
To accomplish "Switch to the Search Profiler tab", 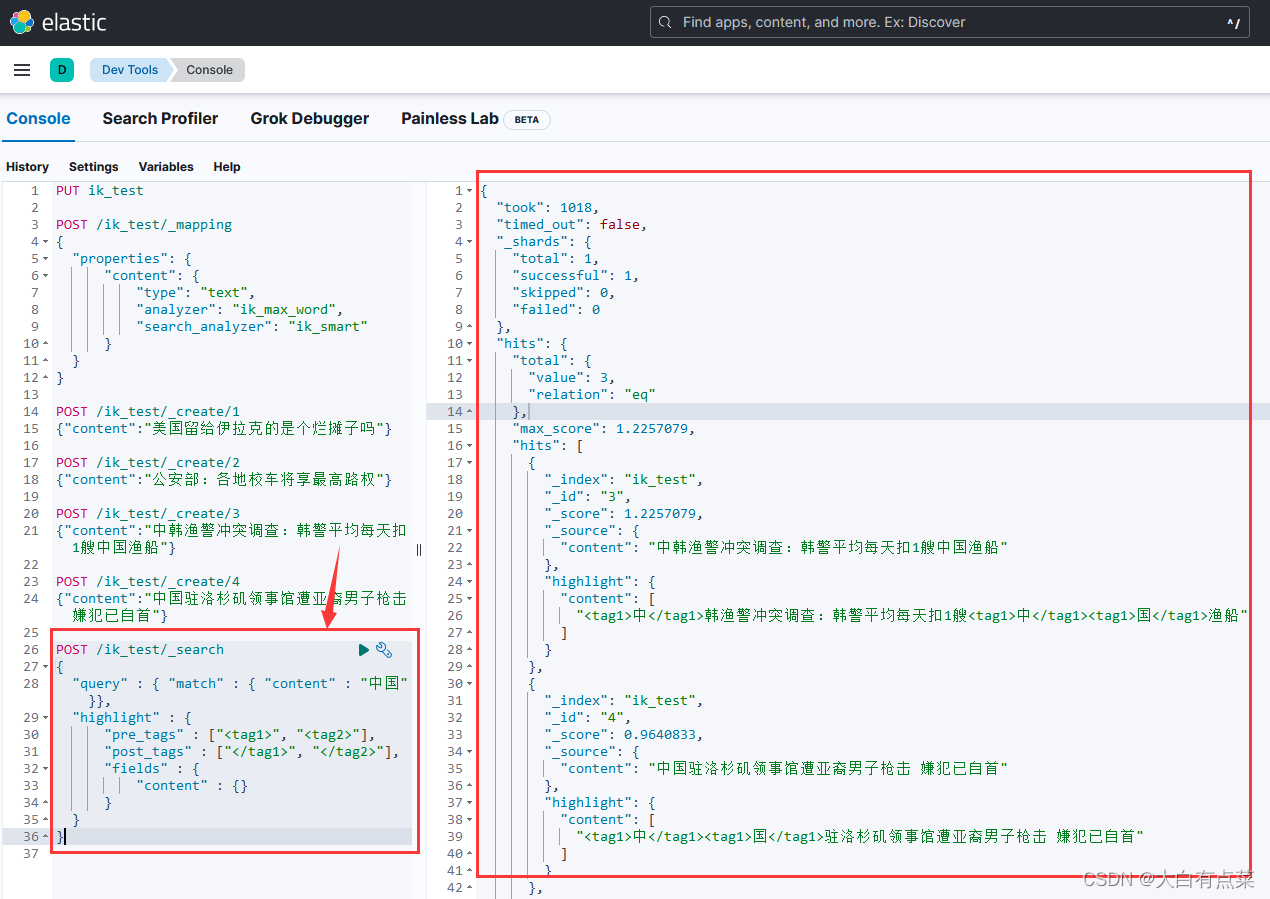I will (160, 118).
